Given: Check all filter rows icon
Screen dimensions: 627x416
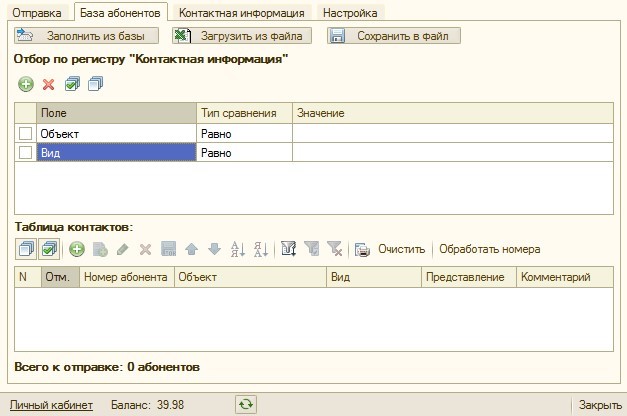Looking at the screenshot, I should [x=72, y=84].
